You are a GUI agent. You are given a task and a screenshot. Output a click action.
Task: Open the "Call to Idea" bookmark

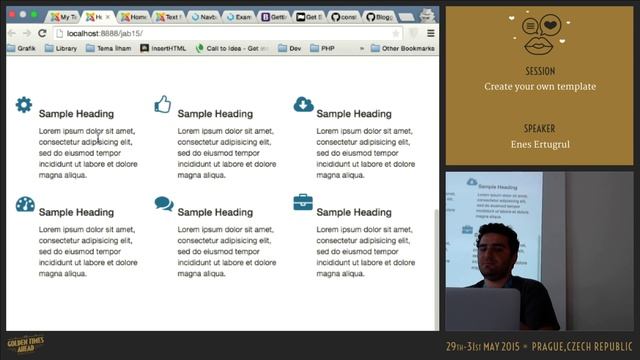232,48
